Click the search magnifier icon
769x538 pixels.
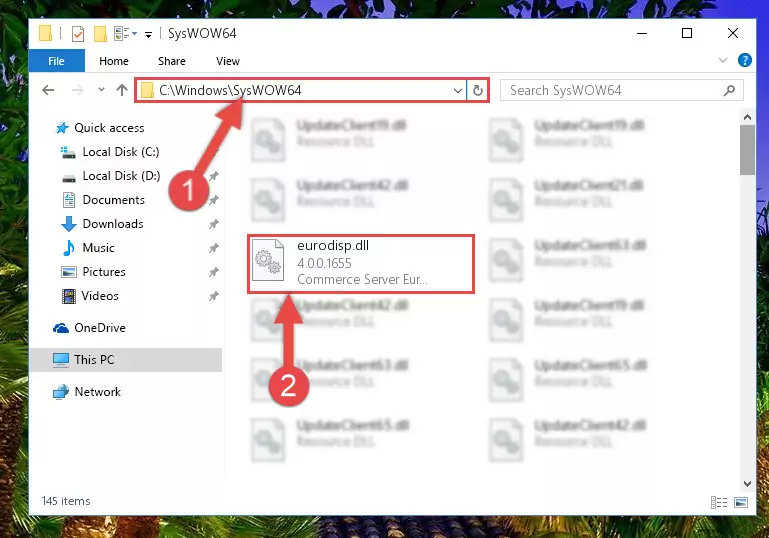729,90
